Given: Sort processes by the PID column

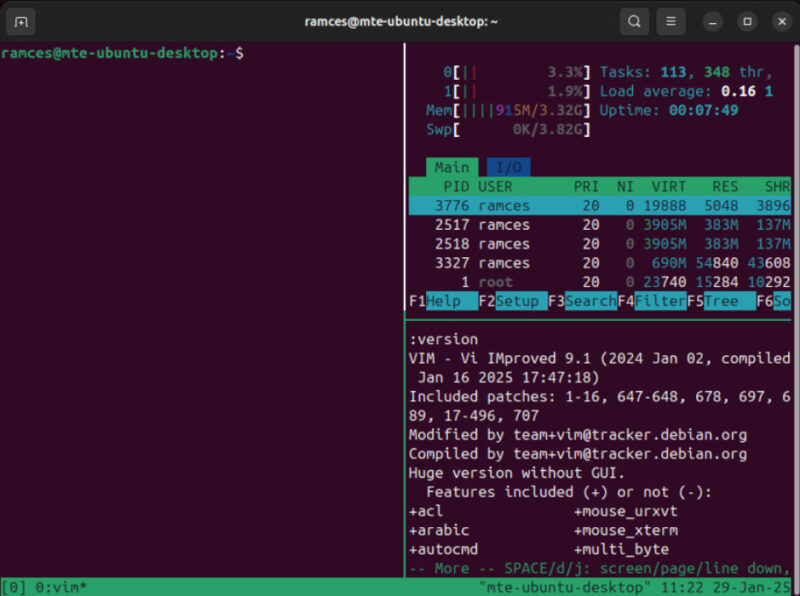Looking at the screenshot, I should [456, 186].
